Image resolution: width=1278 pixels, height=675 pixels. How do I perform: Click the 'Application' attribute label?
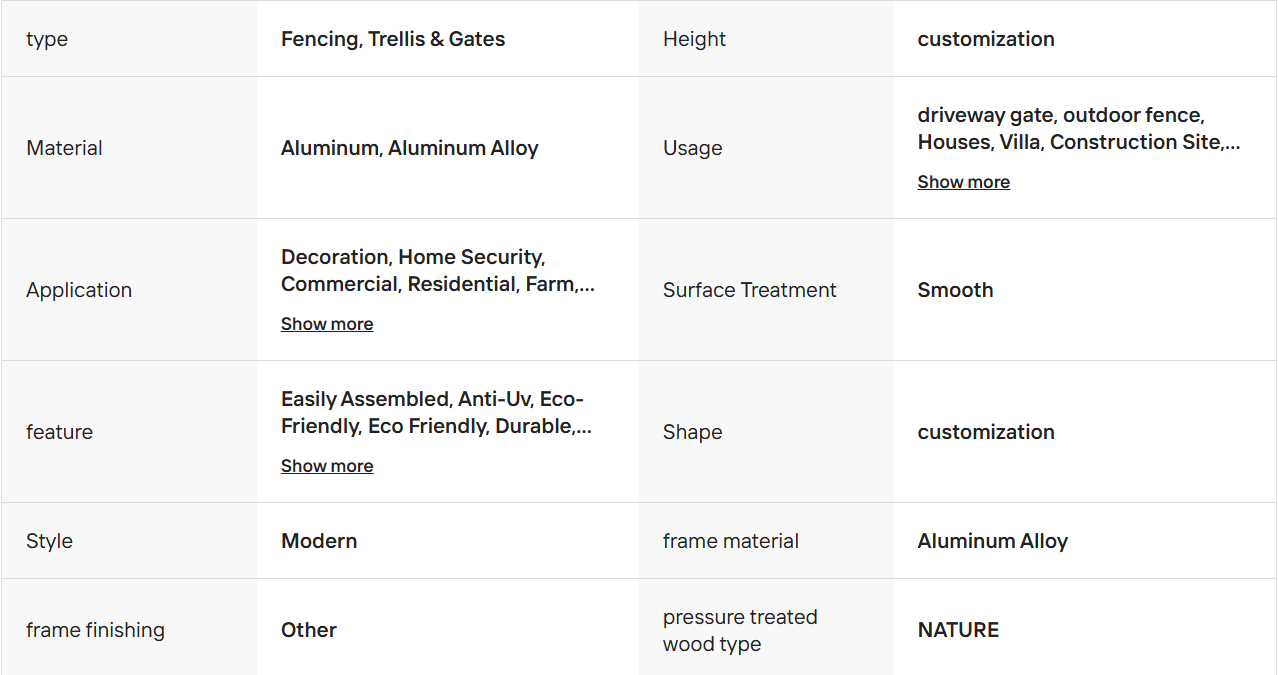click(79, 290)
